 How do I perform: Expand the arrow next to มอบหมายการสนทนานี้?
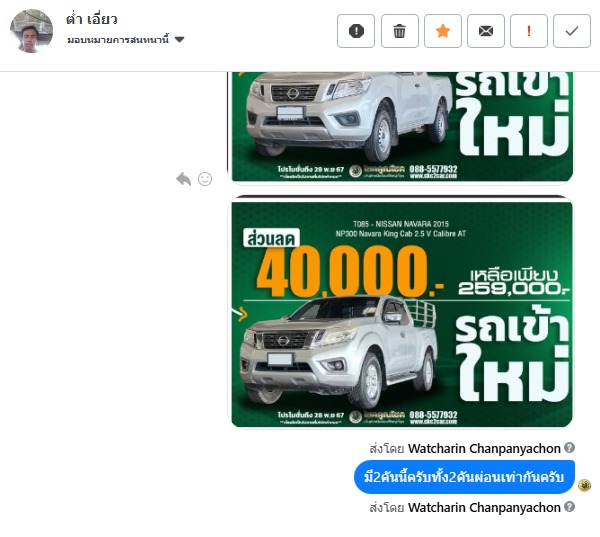tap(179, 39)
